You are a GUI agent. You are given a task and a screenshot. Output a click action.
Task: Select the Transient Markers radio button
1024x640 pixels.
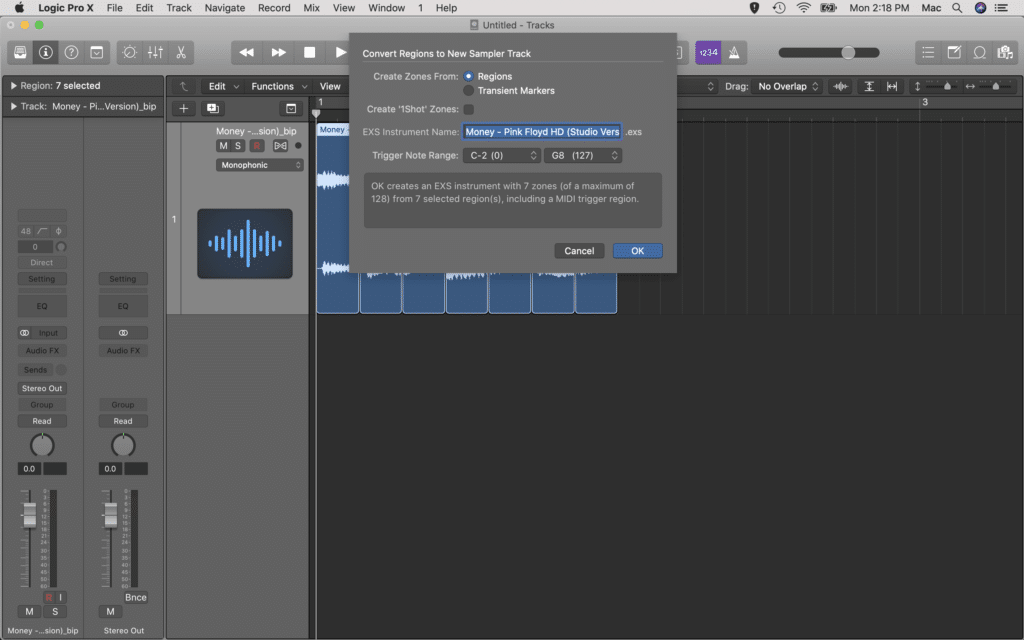(x=468, y=91)
